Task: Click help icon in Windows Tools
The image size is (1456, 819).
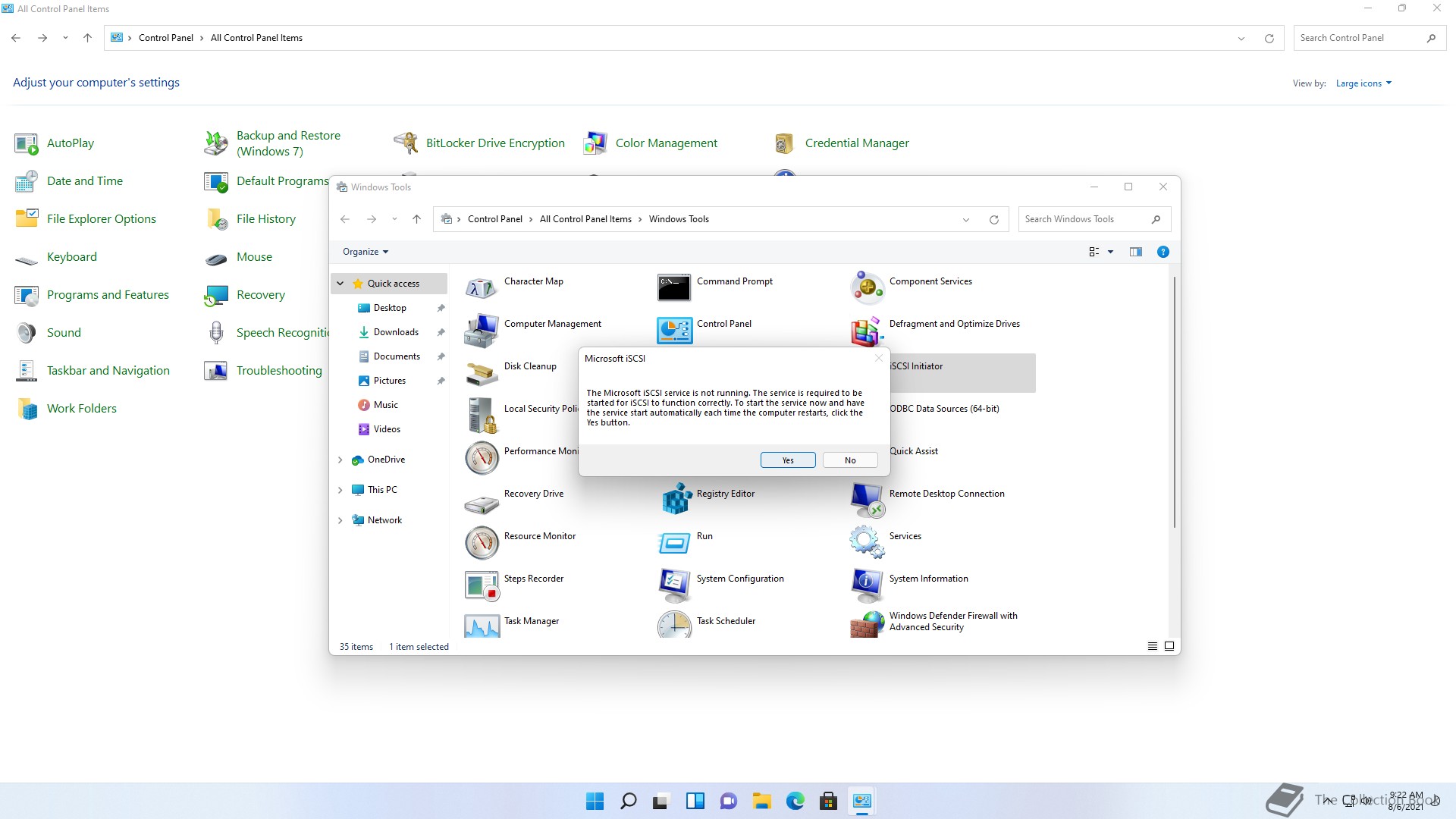Action: click(1163, 252)
